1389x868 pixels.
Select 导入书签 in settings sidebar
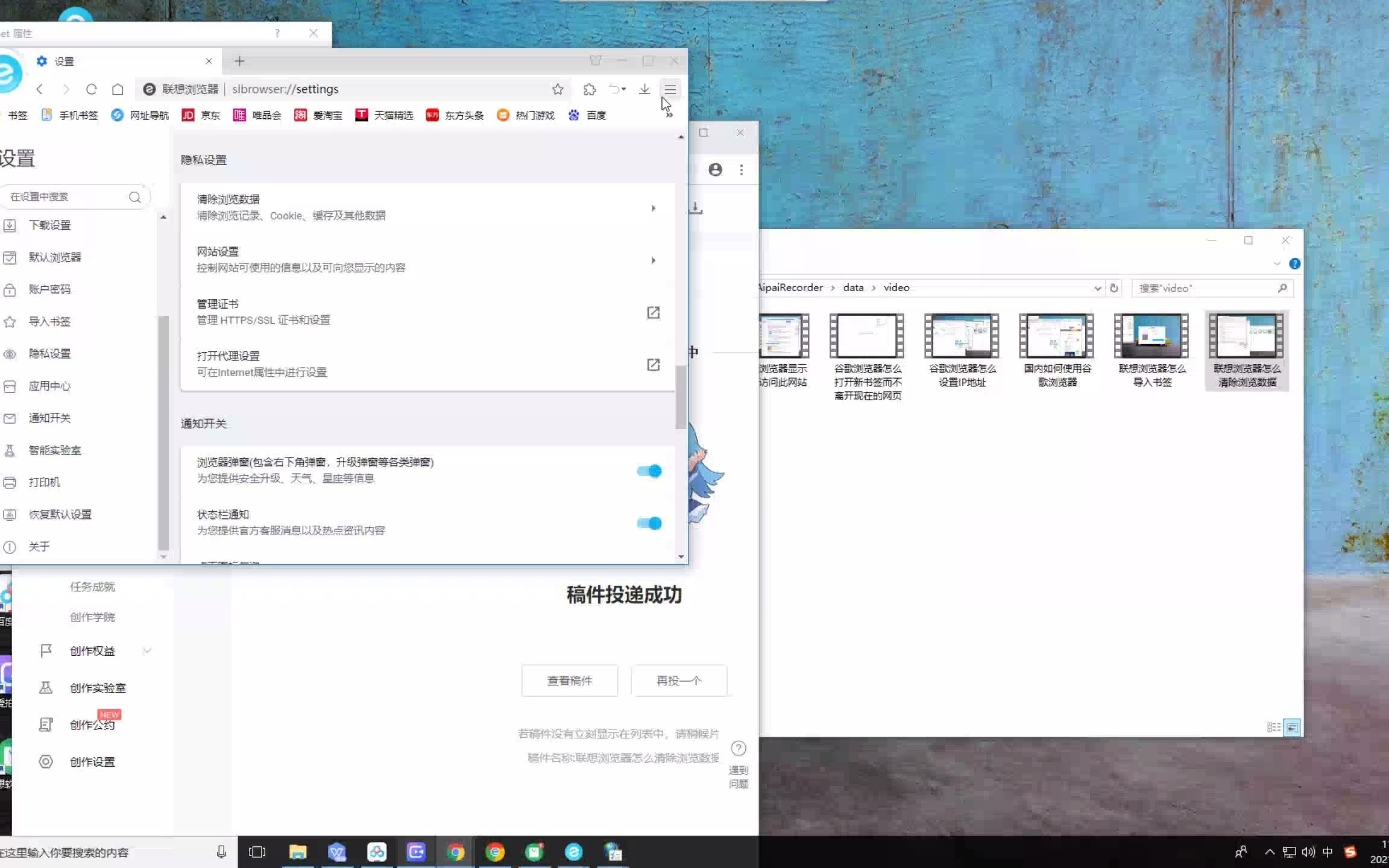(49, 322)
